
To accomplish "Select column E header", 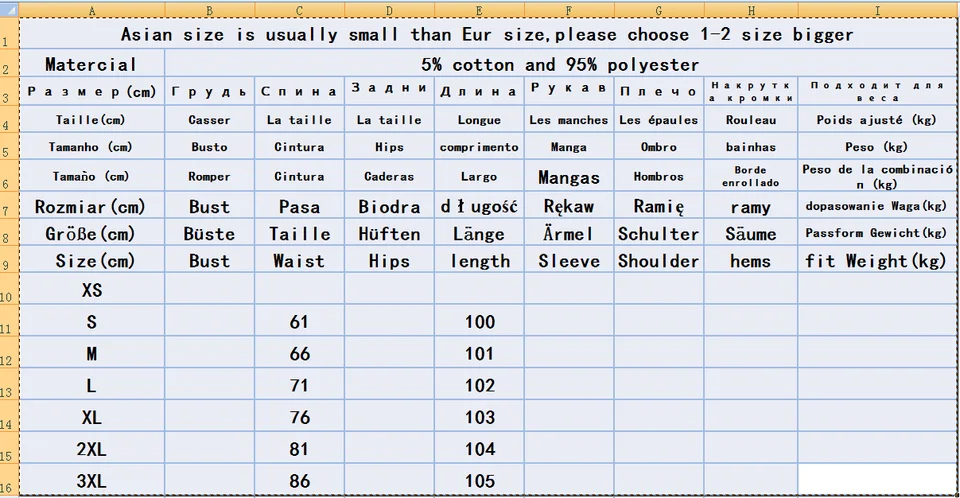I will tap(479, 10).
